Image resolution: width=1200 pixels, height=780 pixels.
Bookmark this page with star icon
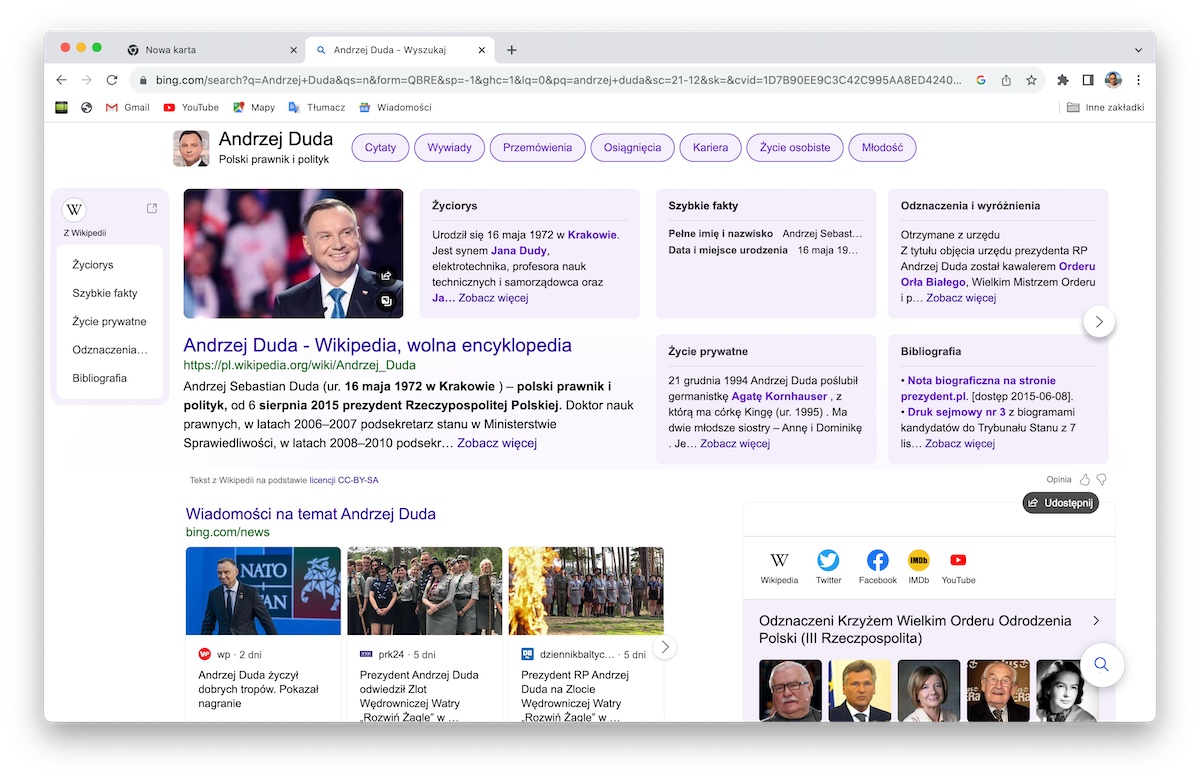(x=1031, y=80)
